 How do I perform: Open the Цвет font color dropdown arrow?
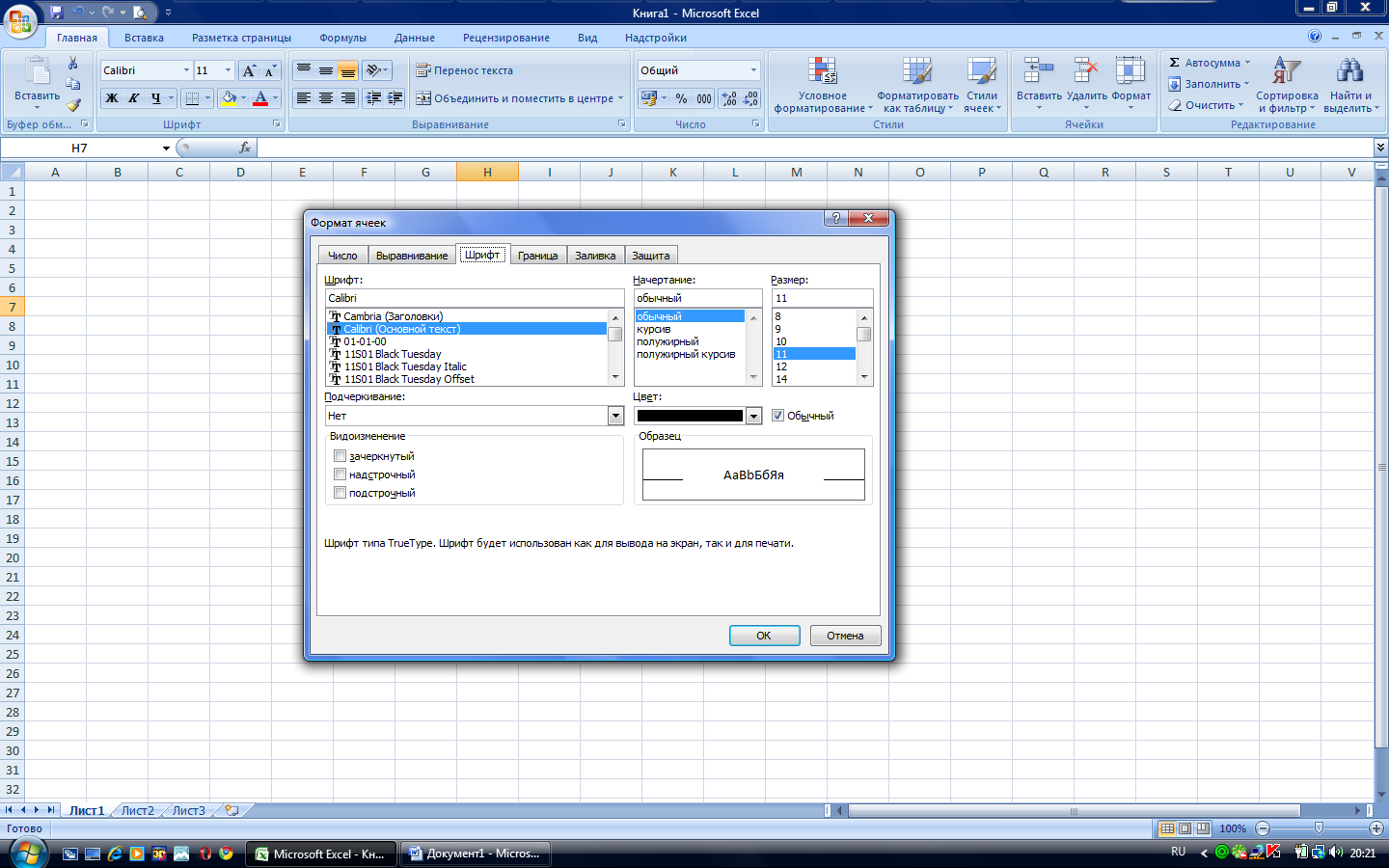coord(754,416)
